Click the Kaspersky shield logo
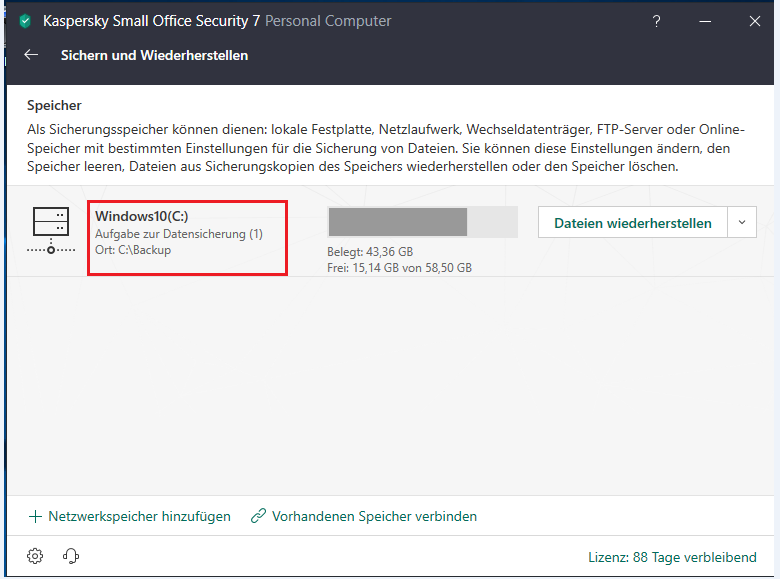 (x=25, y=21)
